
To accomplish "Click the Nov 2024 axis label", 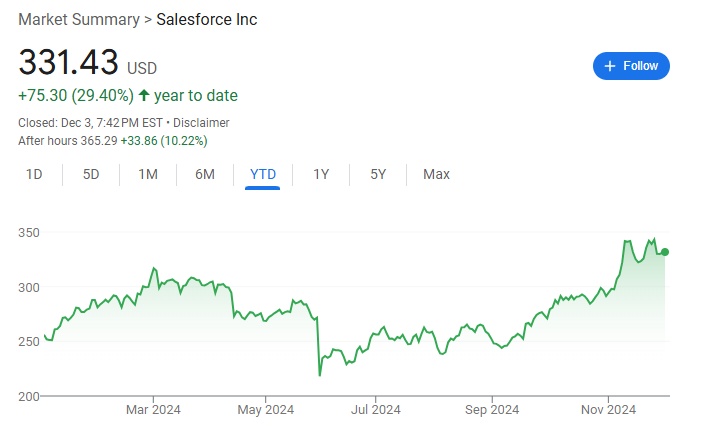I will (x=608, y=408).
